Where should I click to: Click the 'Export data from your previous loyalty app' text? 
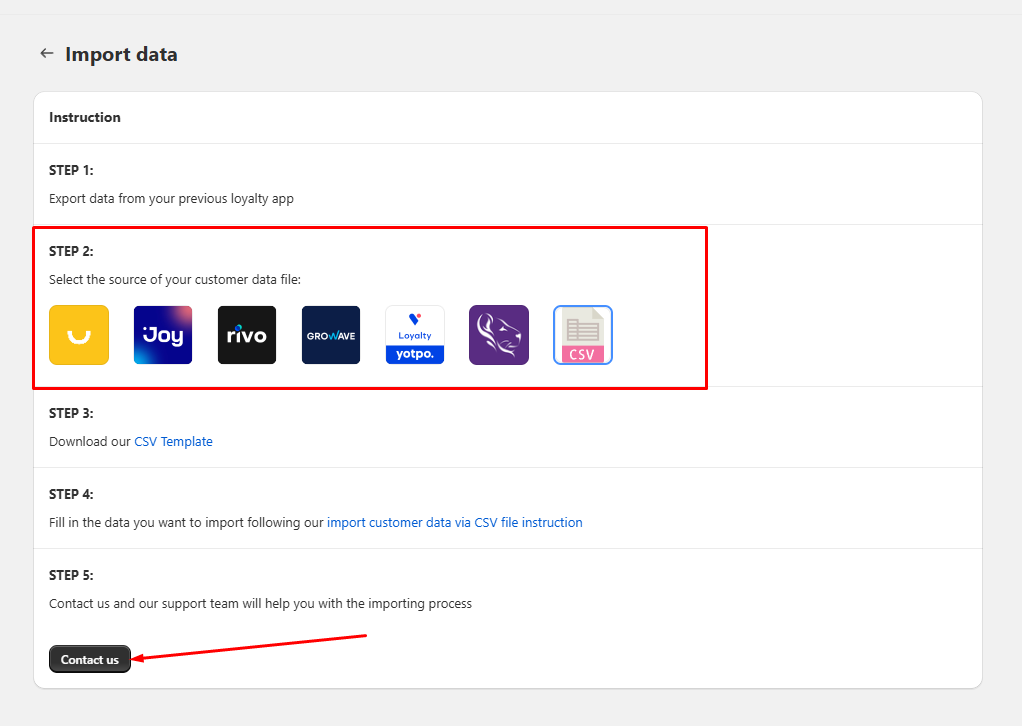pyautogui.click(x=171, y=198)
